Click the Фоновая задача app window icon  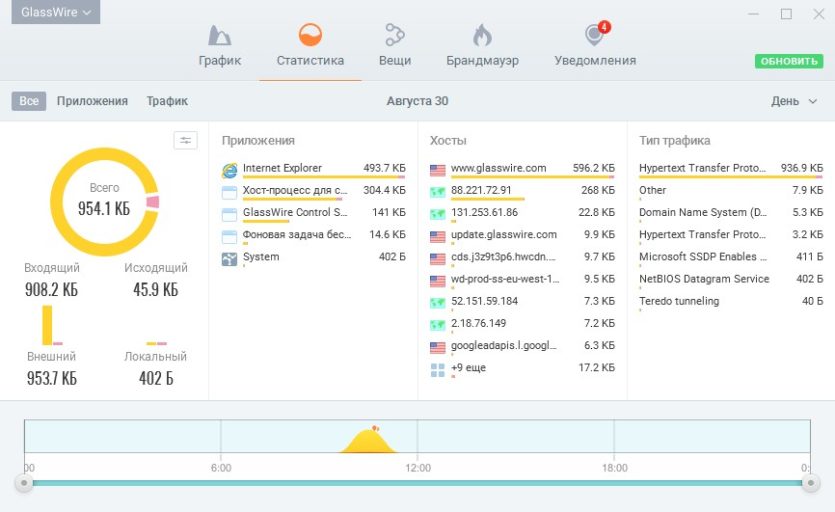[x=230, y=237]
